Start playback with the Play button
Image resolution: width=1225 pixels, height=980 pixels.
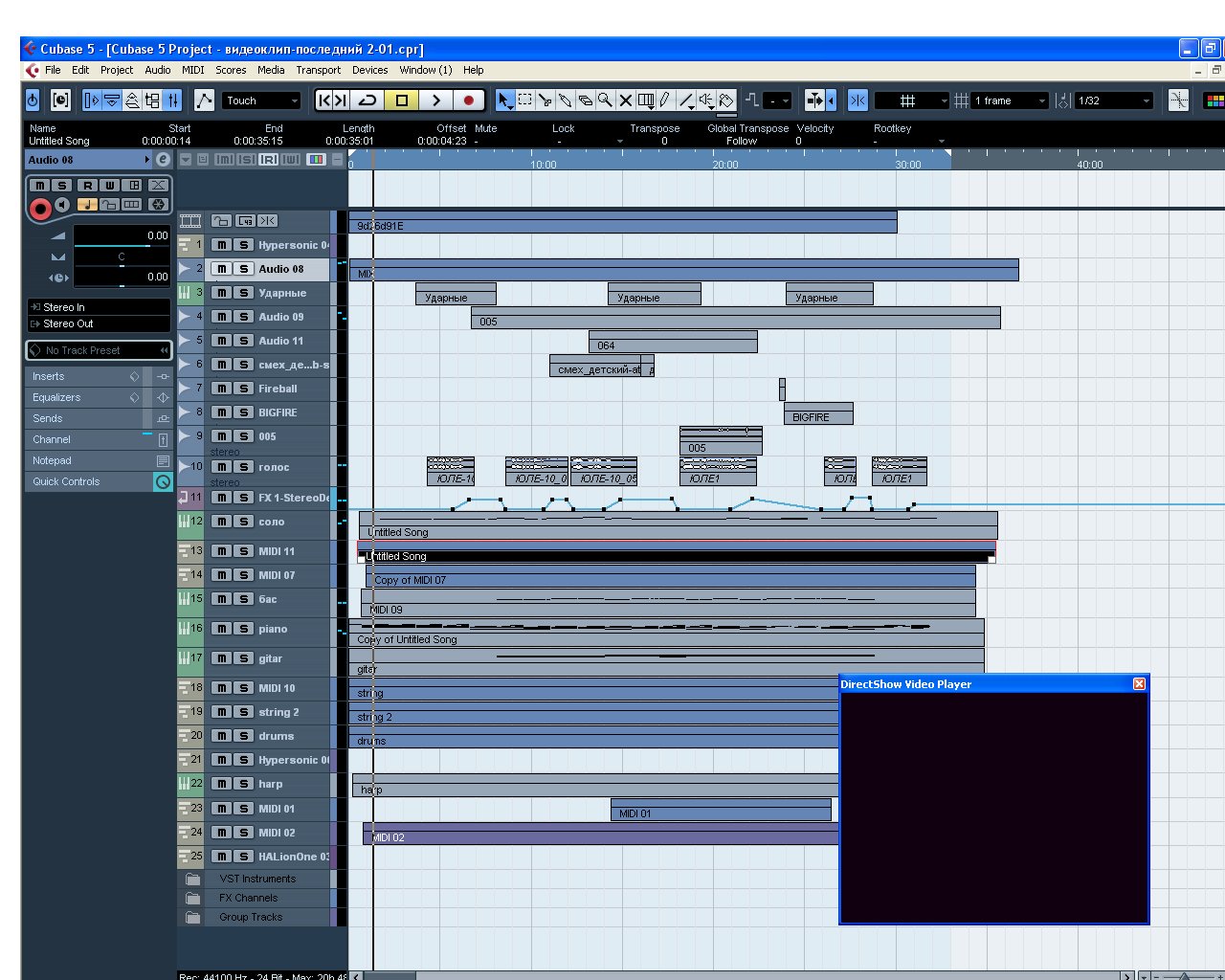[435, 100]
